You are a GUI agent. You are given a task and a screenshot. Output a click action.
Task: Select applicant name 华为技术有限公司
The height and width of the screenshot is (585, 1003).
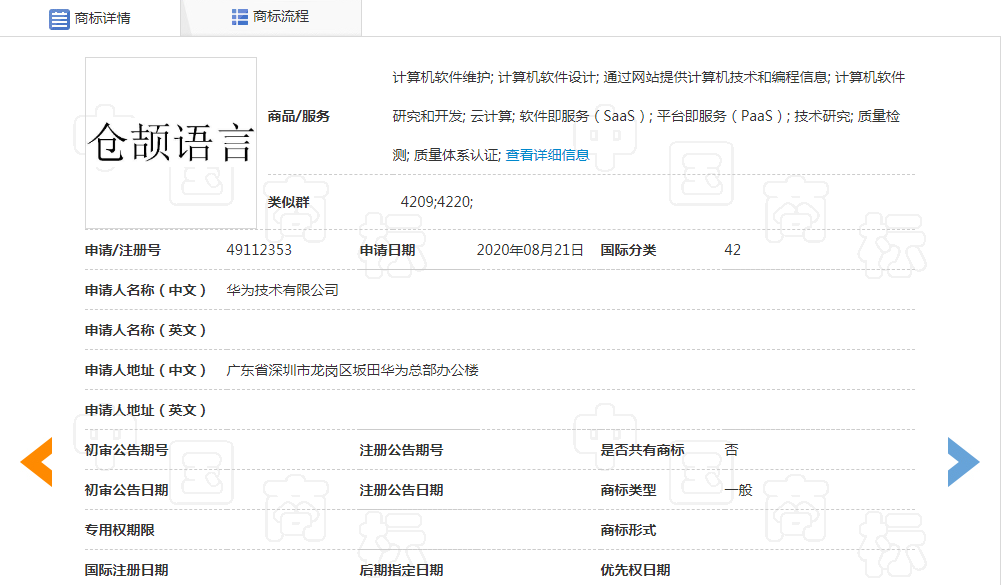pyautogui.click(x=282, y=290)
